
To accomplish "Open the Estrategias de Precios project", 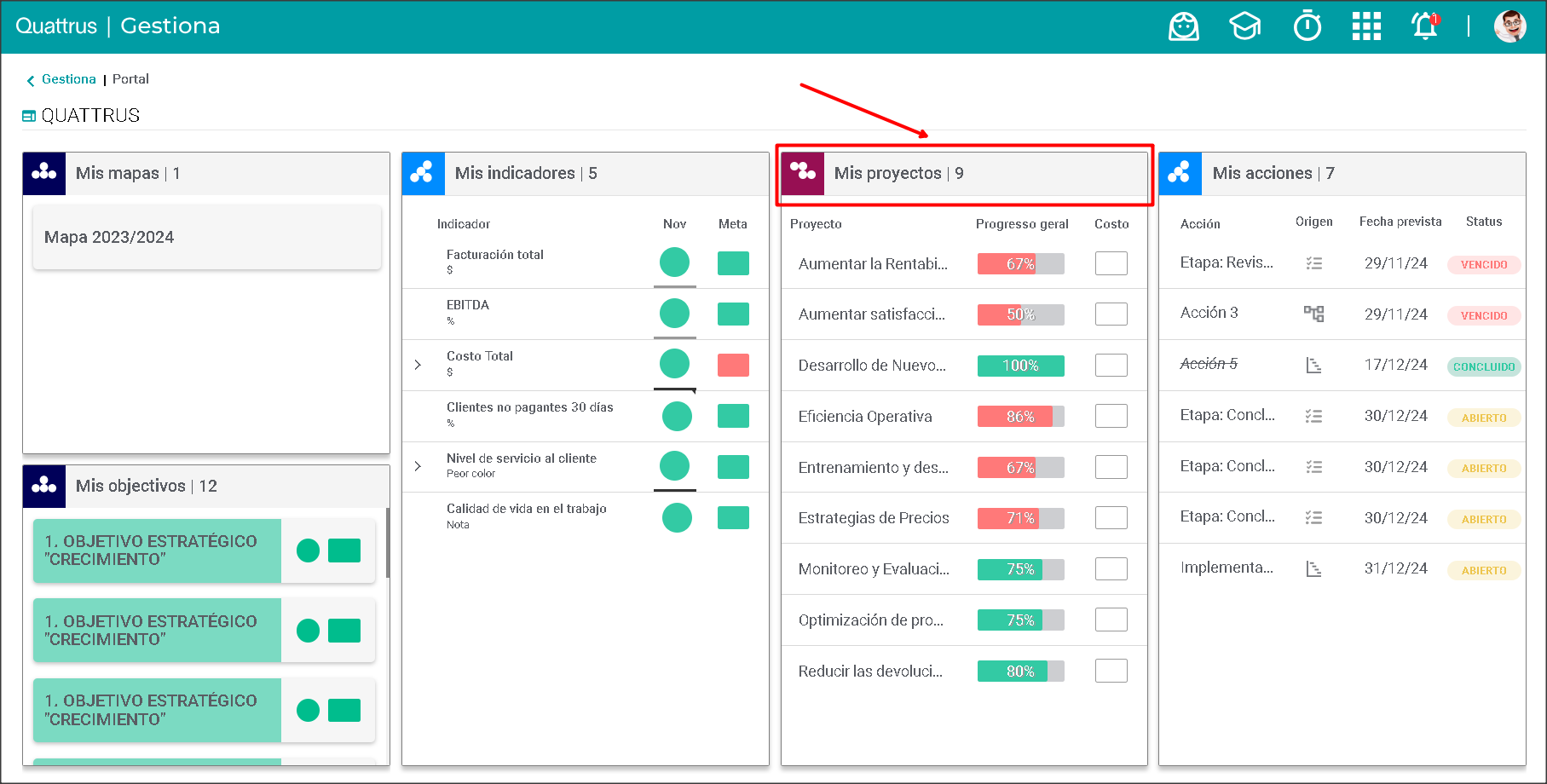I will pos(874,518).
